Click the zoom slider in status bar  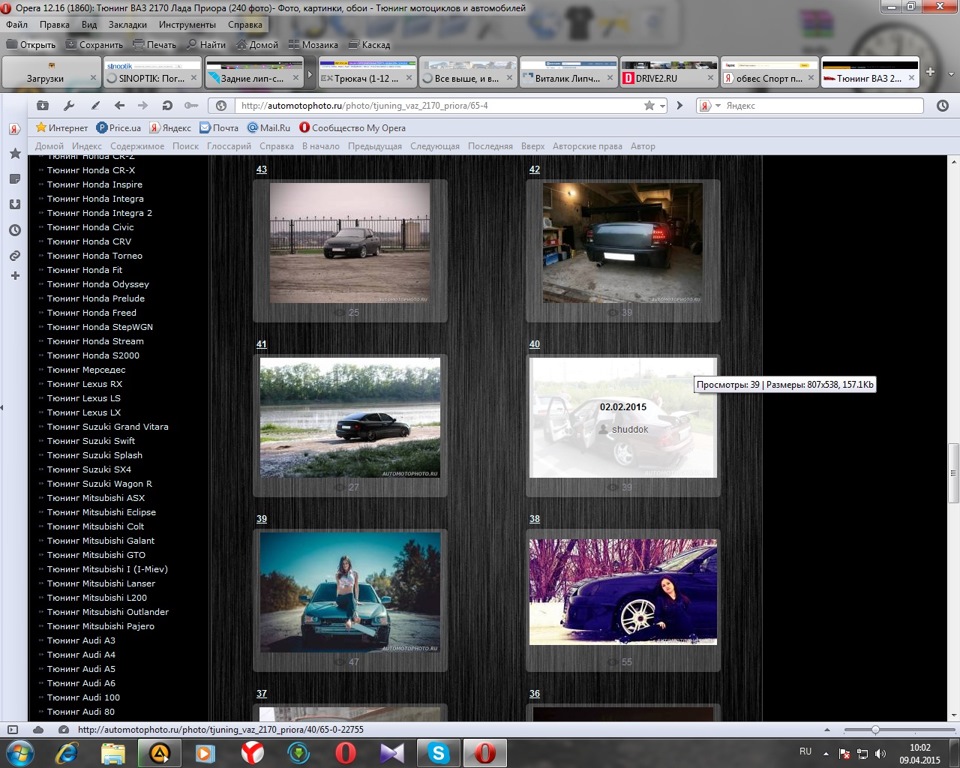[876, 729]
